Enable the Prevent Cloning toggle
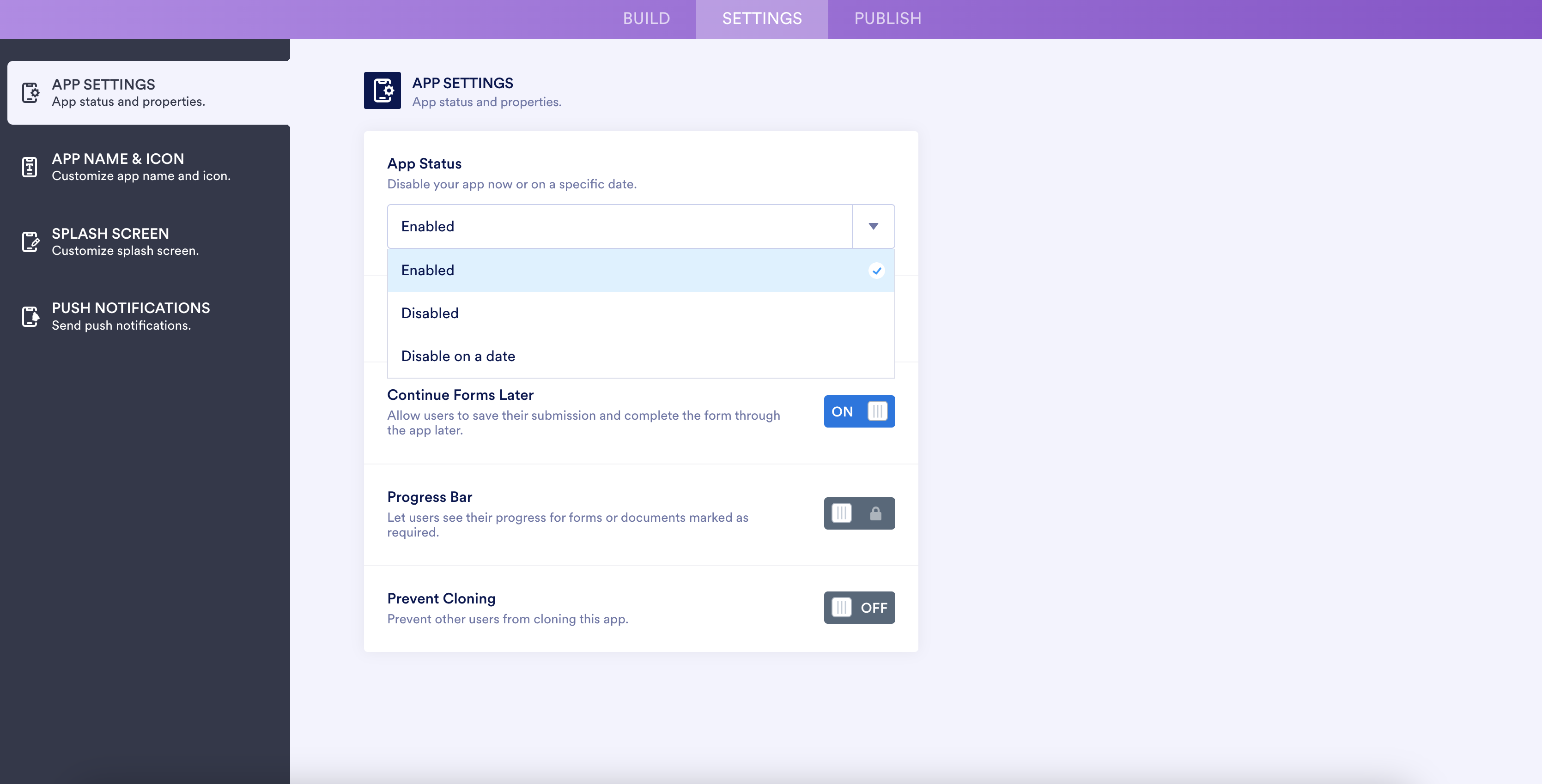Viewport: 1542px width, 784px height. click(x=859, y=608)
